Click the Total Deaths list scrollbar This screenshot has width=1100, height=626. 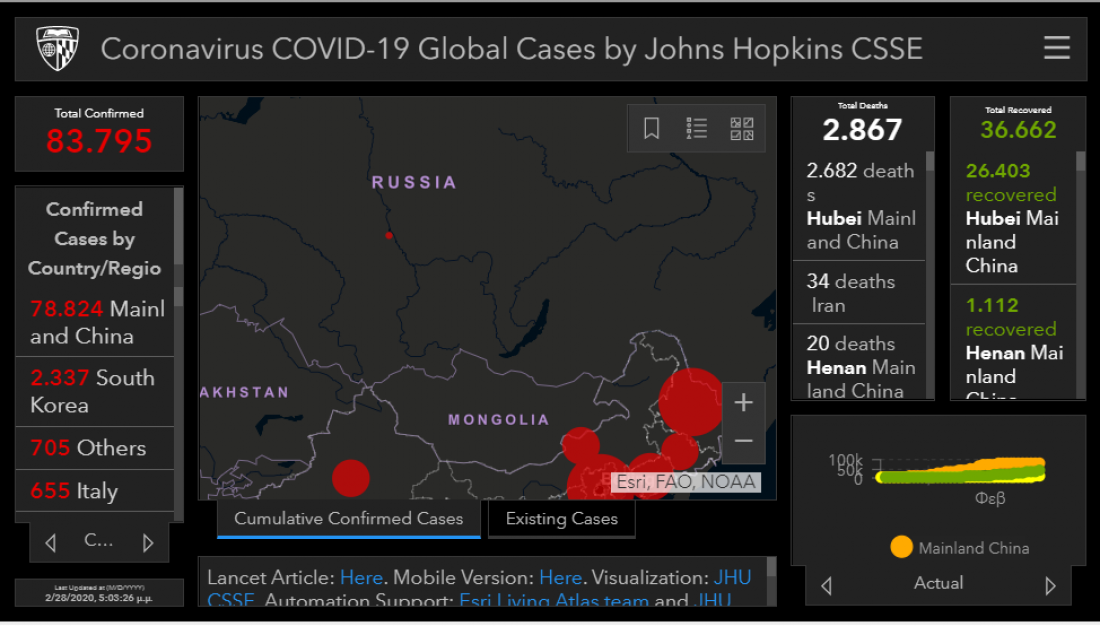click(929, 270)
